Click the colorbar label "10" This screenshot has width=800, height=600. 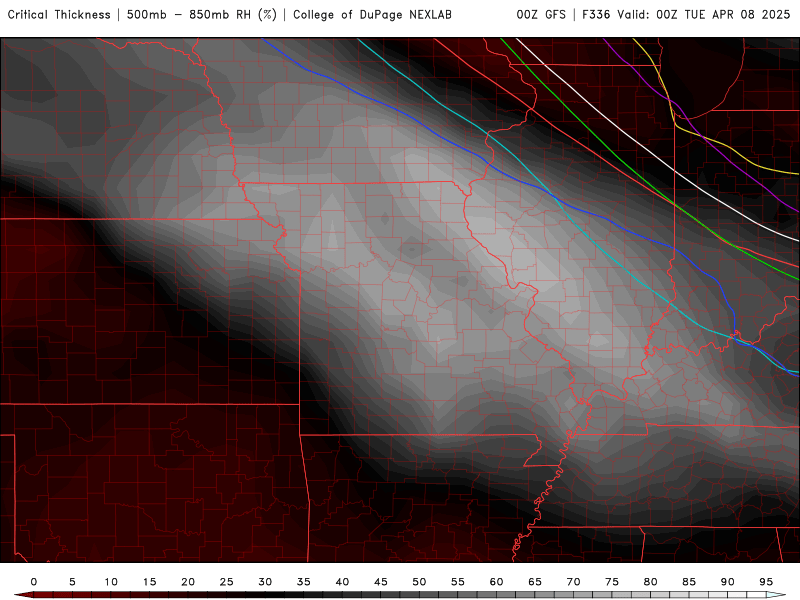[x=111, y=582]
